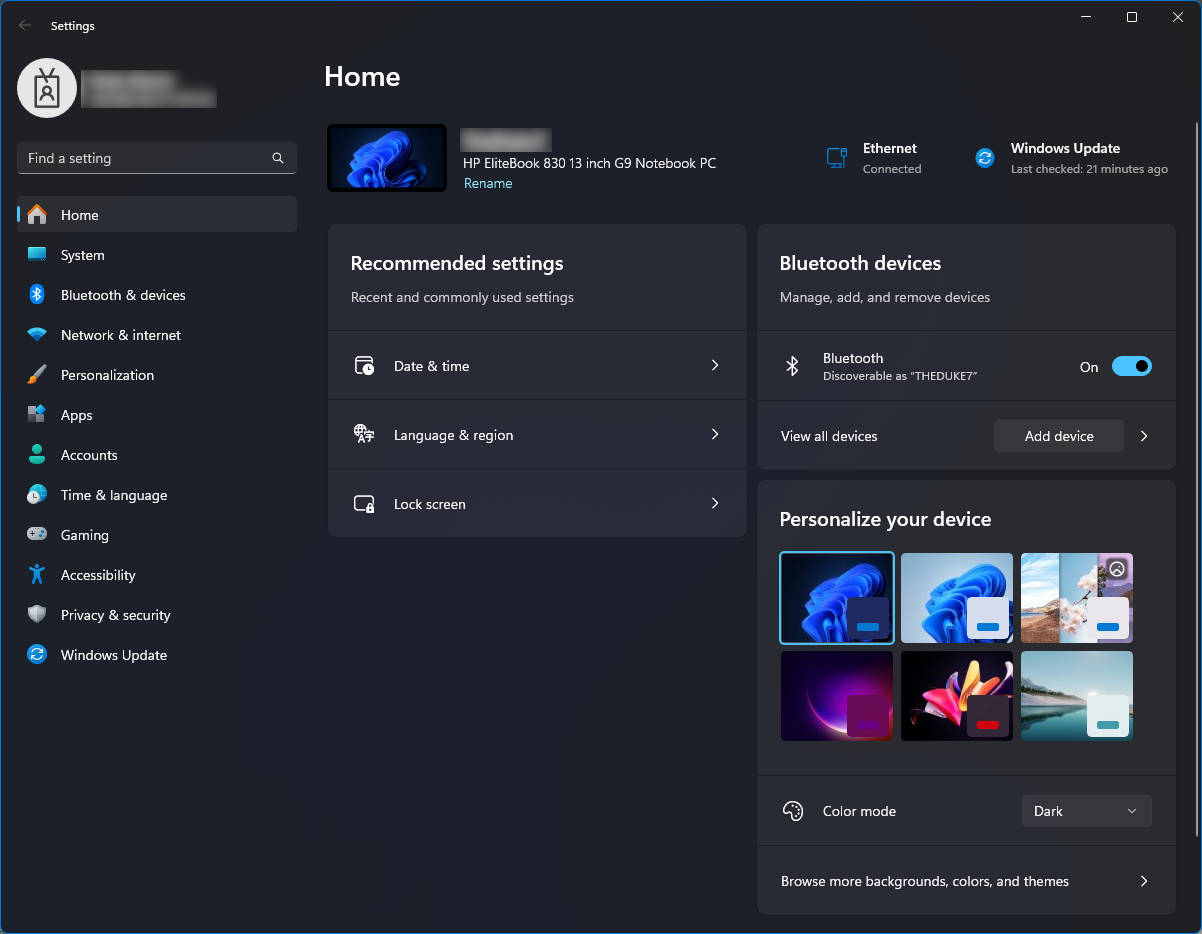Click the Windows Update icon in header
1202x934 pixels.
(985, 158)
